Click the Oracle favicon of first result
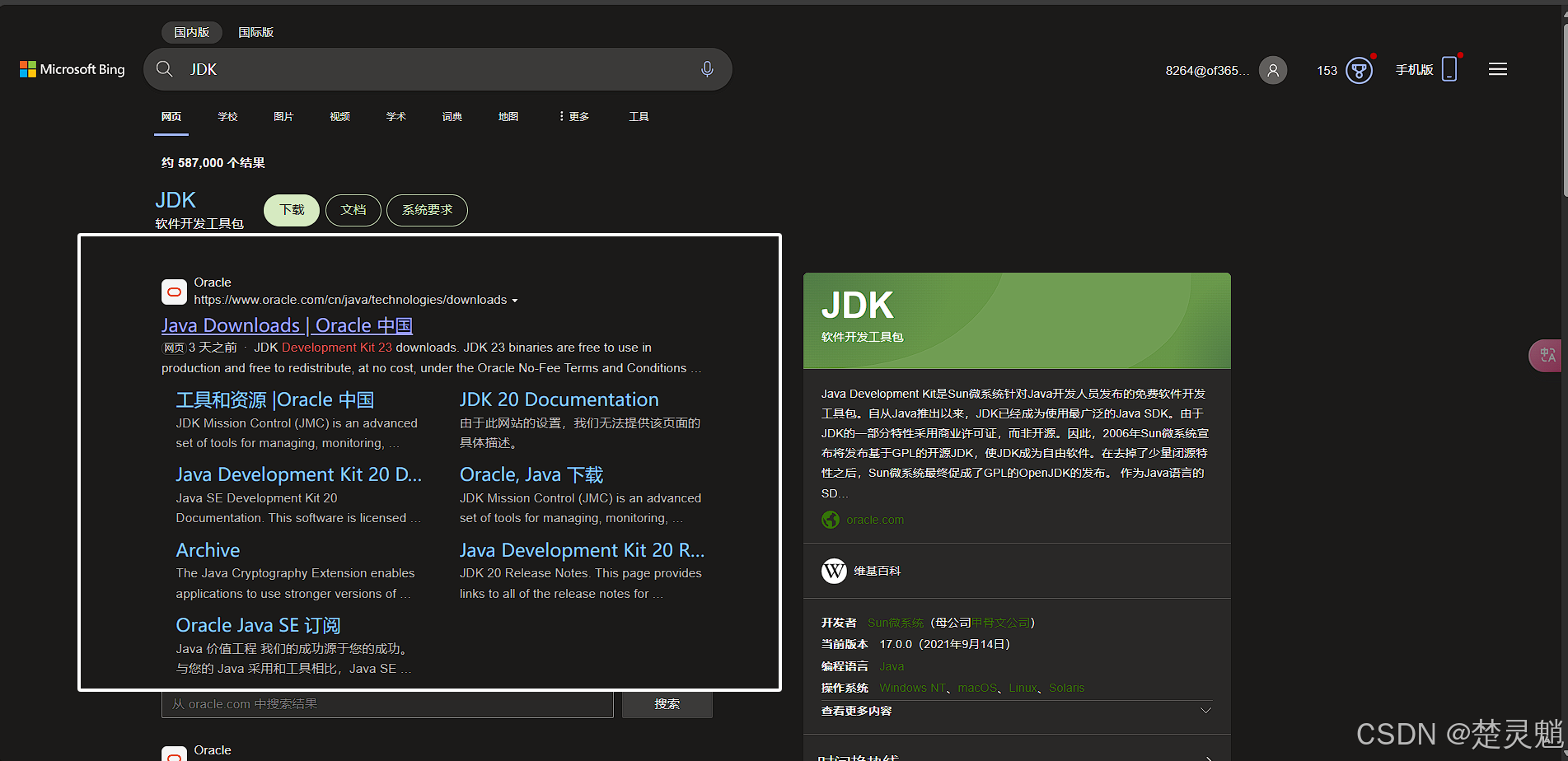Viewport: 1568px width, 761px height. click(x=174, y=292)
